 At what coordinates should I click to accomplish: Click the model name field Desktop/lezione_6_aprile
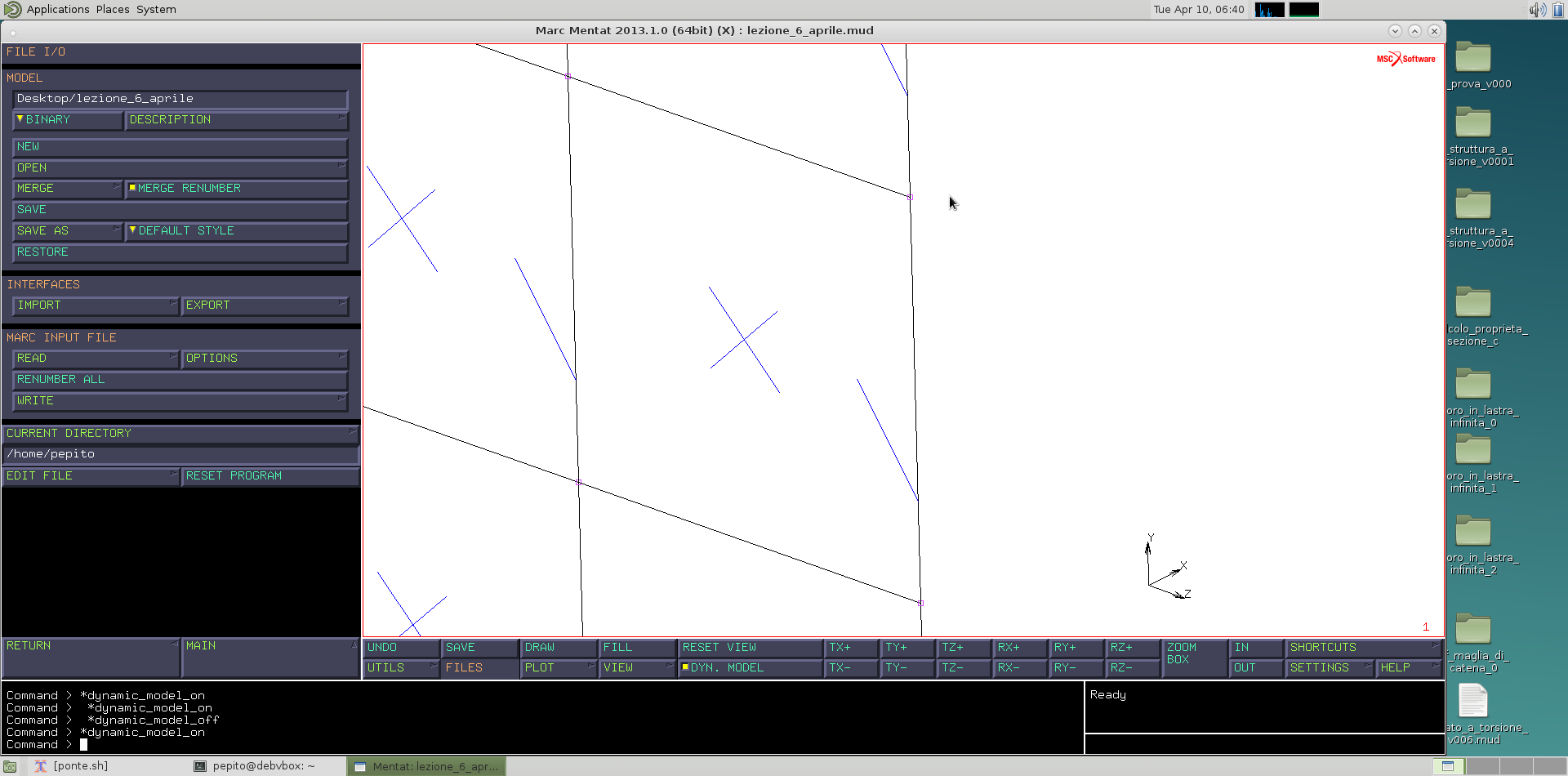(x=180, y=99)
